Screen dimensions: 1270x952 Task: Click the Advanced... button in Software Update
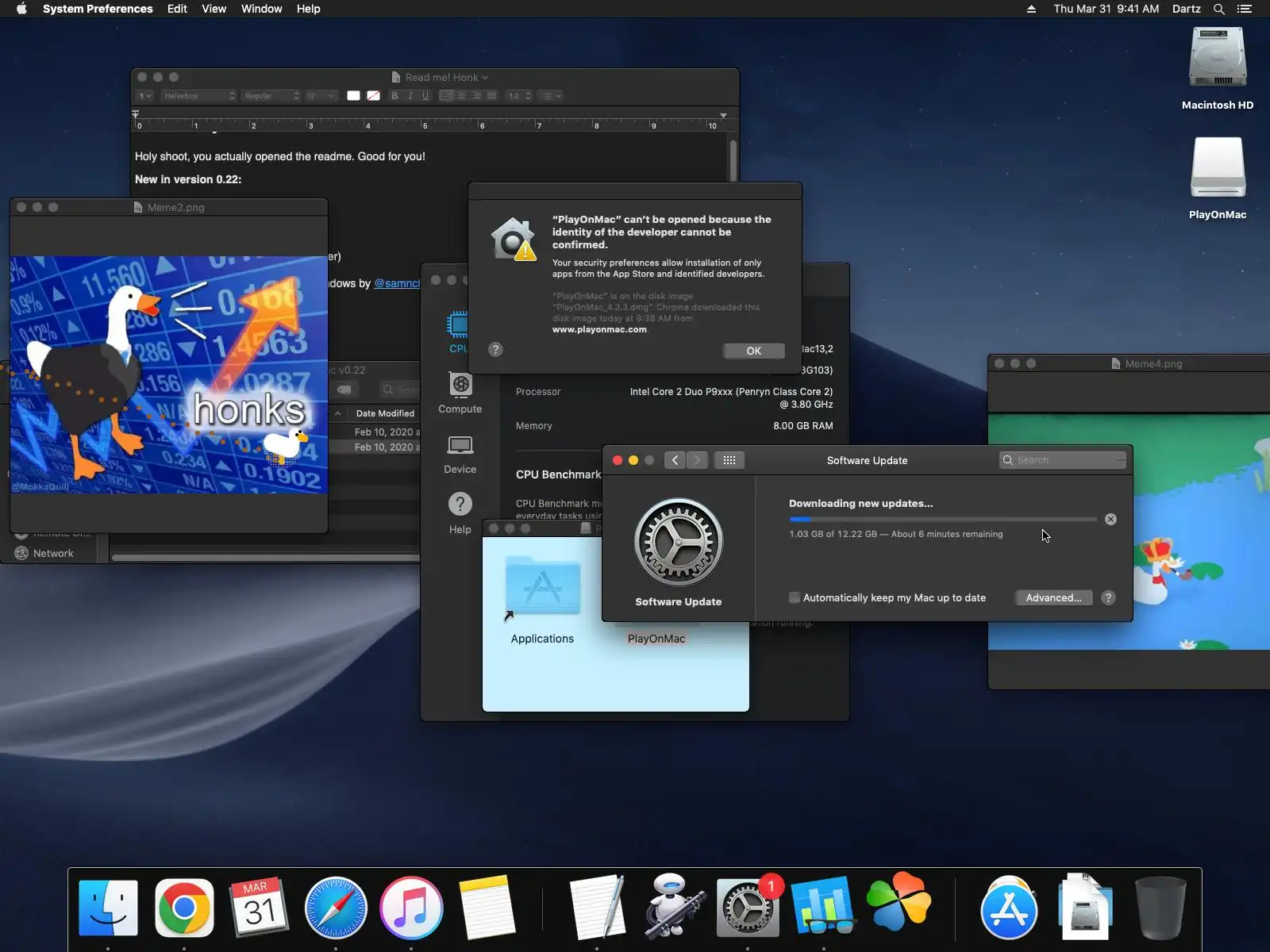[1053, 597]
